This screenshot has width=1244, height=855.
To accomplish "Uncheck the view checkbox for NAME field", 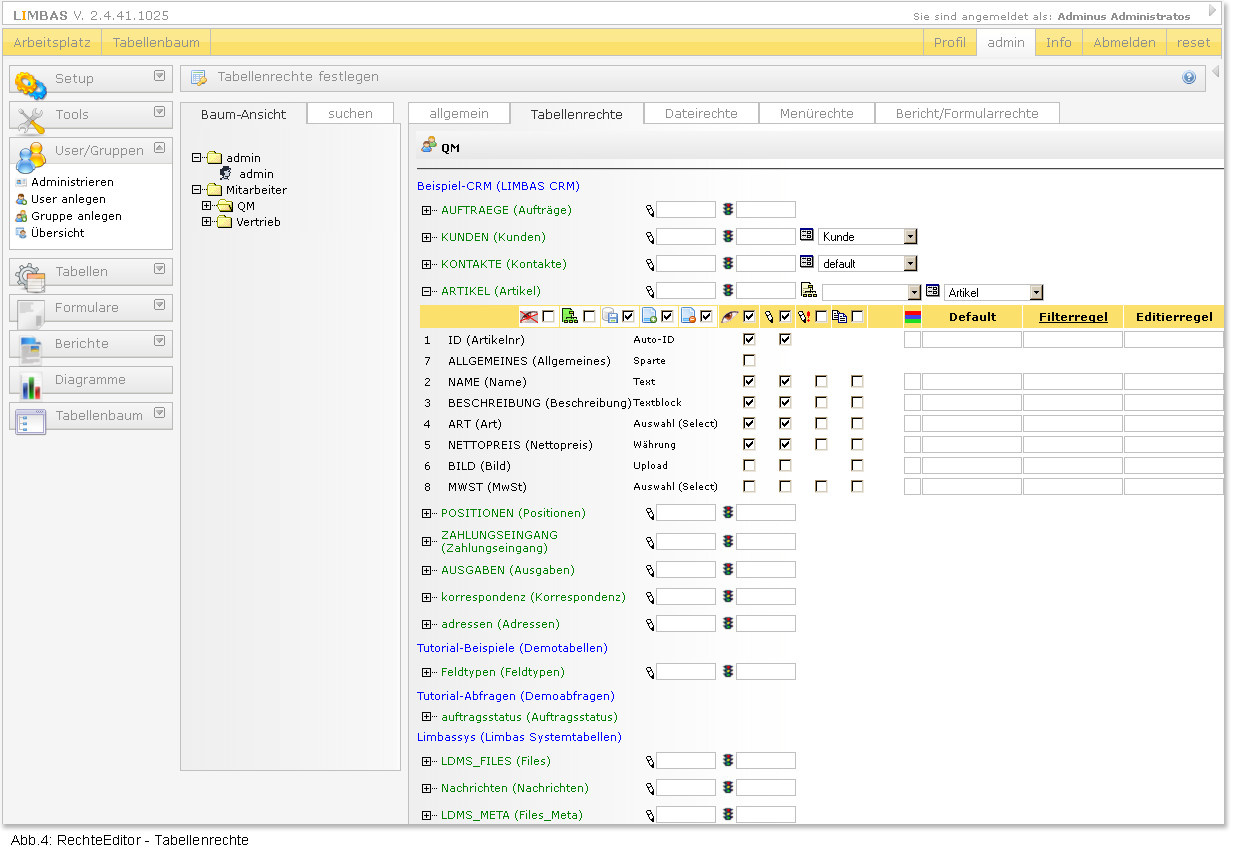I will click(x=749, y=382).
